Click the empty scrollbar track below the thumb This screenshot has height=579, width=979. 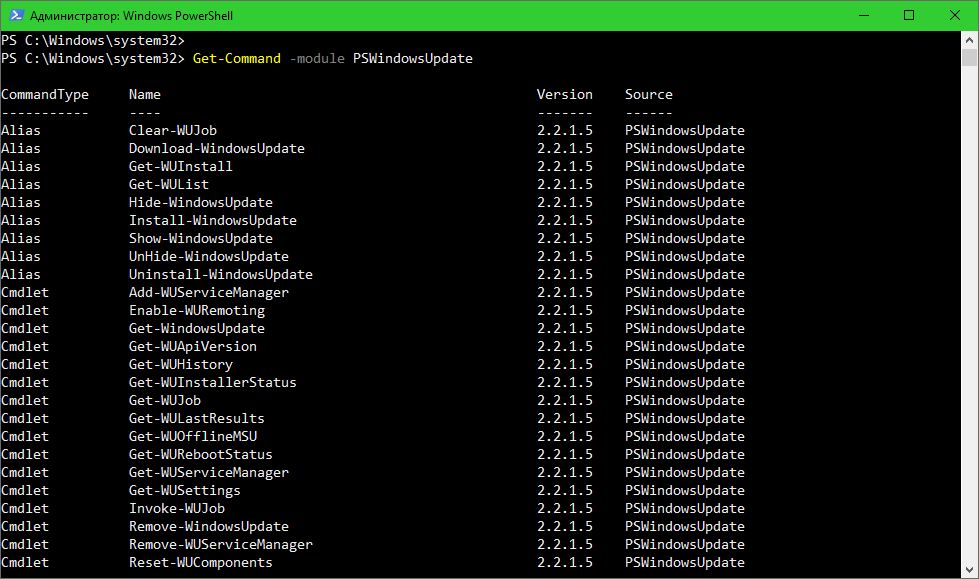[969, 300]
